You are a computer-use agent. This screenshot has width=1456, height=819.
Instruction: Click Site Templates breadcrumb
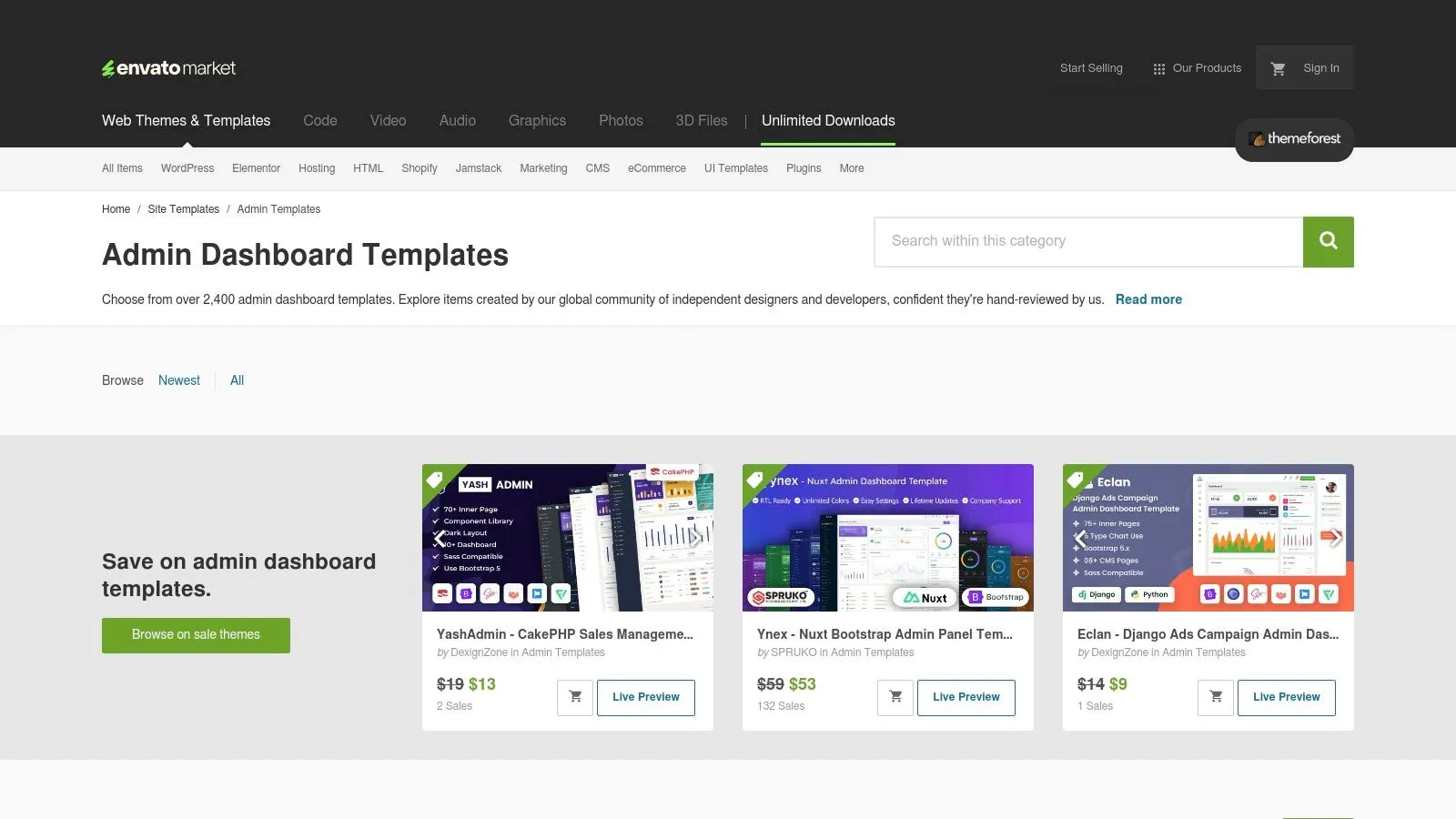point(184,209)
